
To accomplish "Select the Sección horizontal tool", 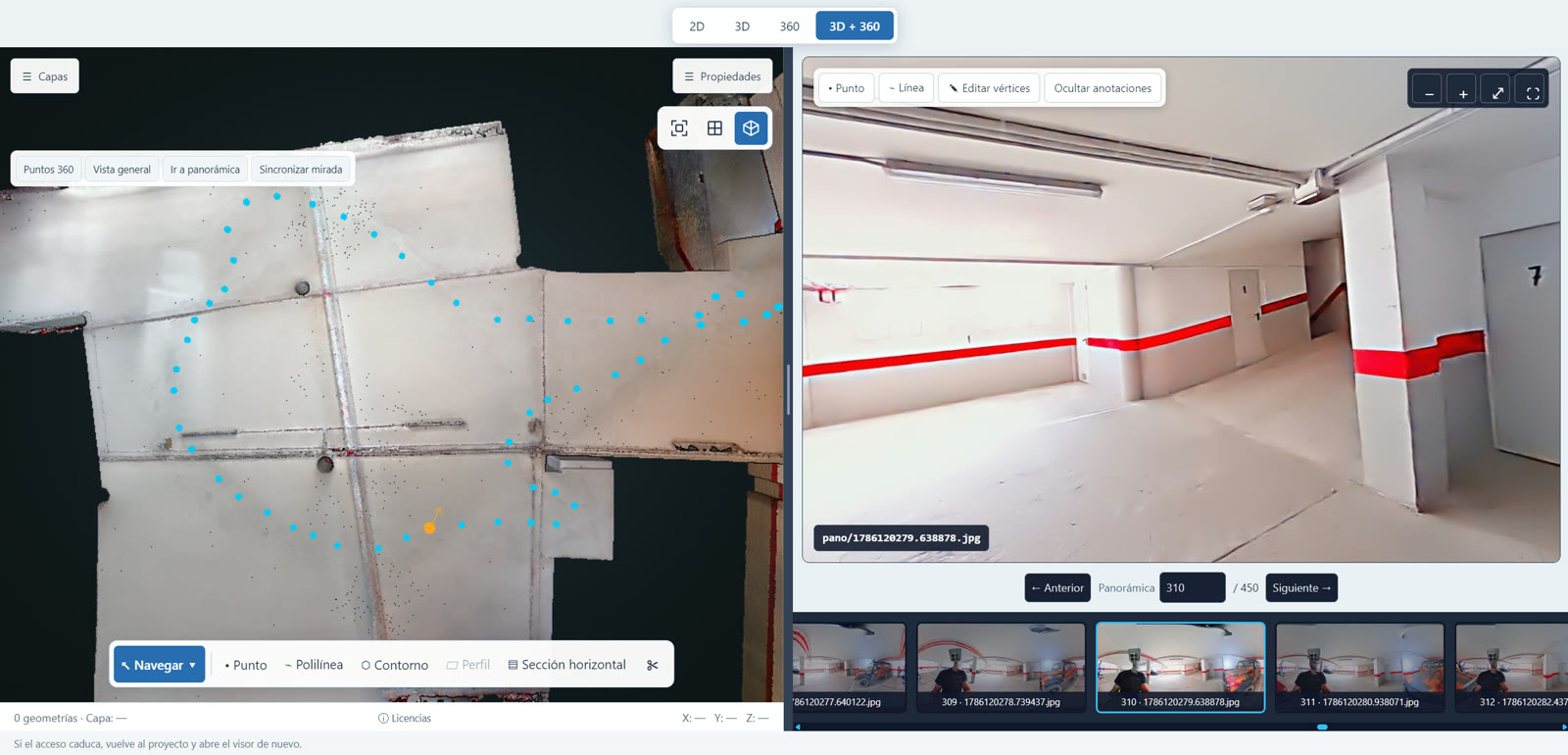I will coord(566,665).
